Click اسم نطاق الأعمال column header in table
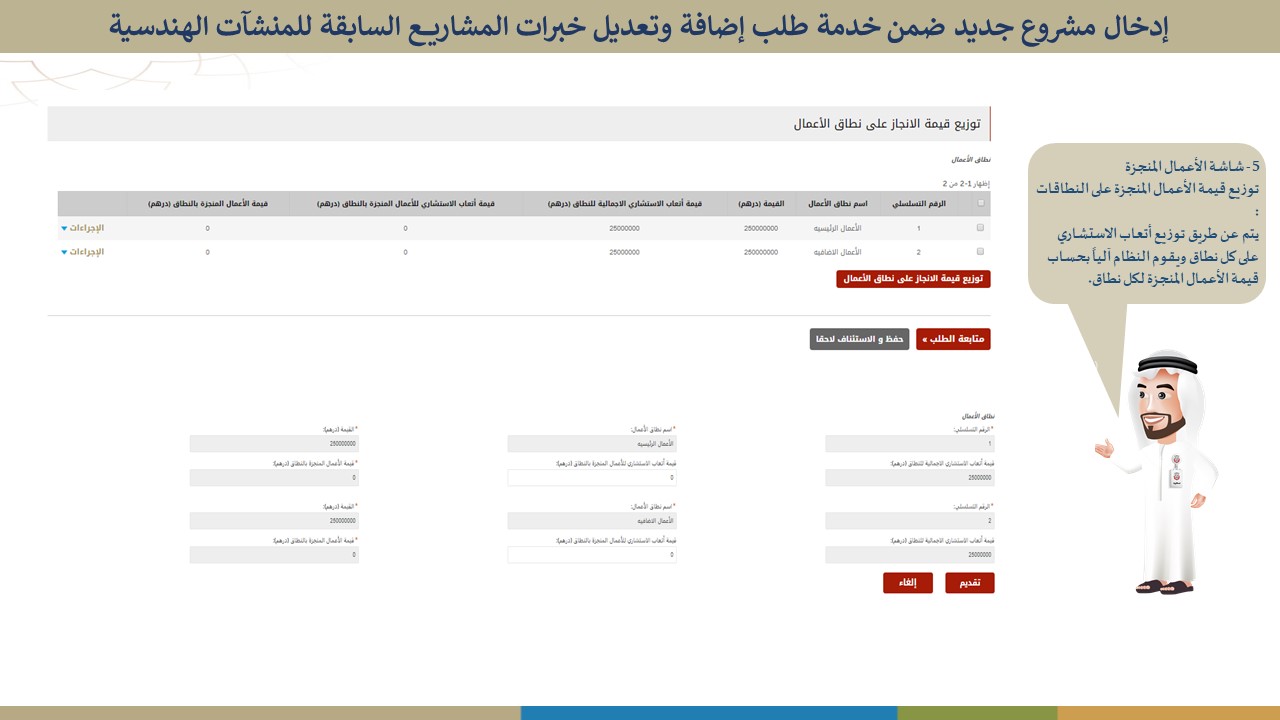The height and width of the screenshot is (720, 1280). pyautogui.click(x=837, y=203)
